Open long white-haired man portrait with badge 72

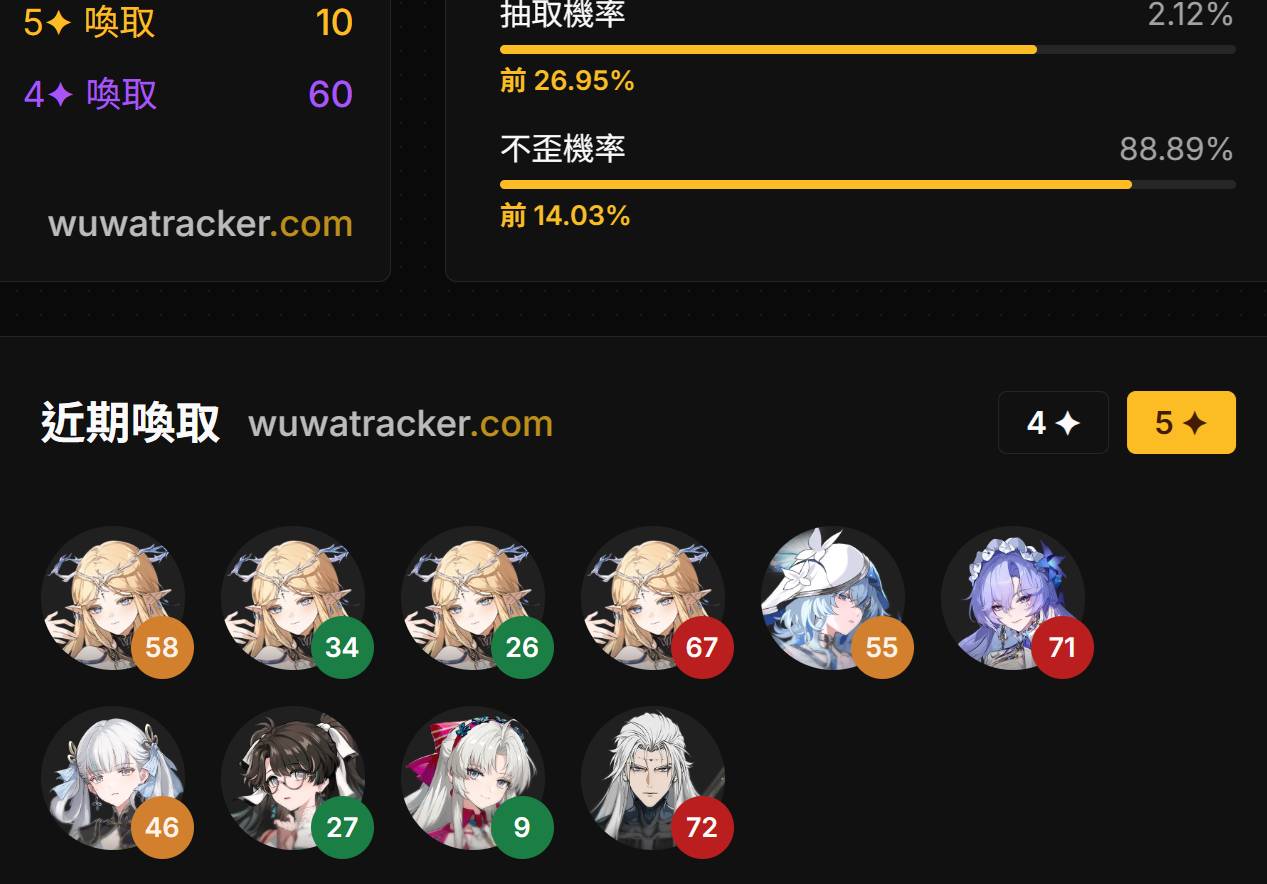[653, 779]
